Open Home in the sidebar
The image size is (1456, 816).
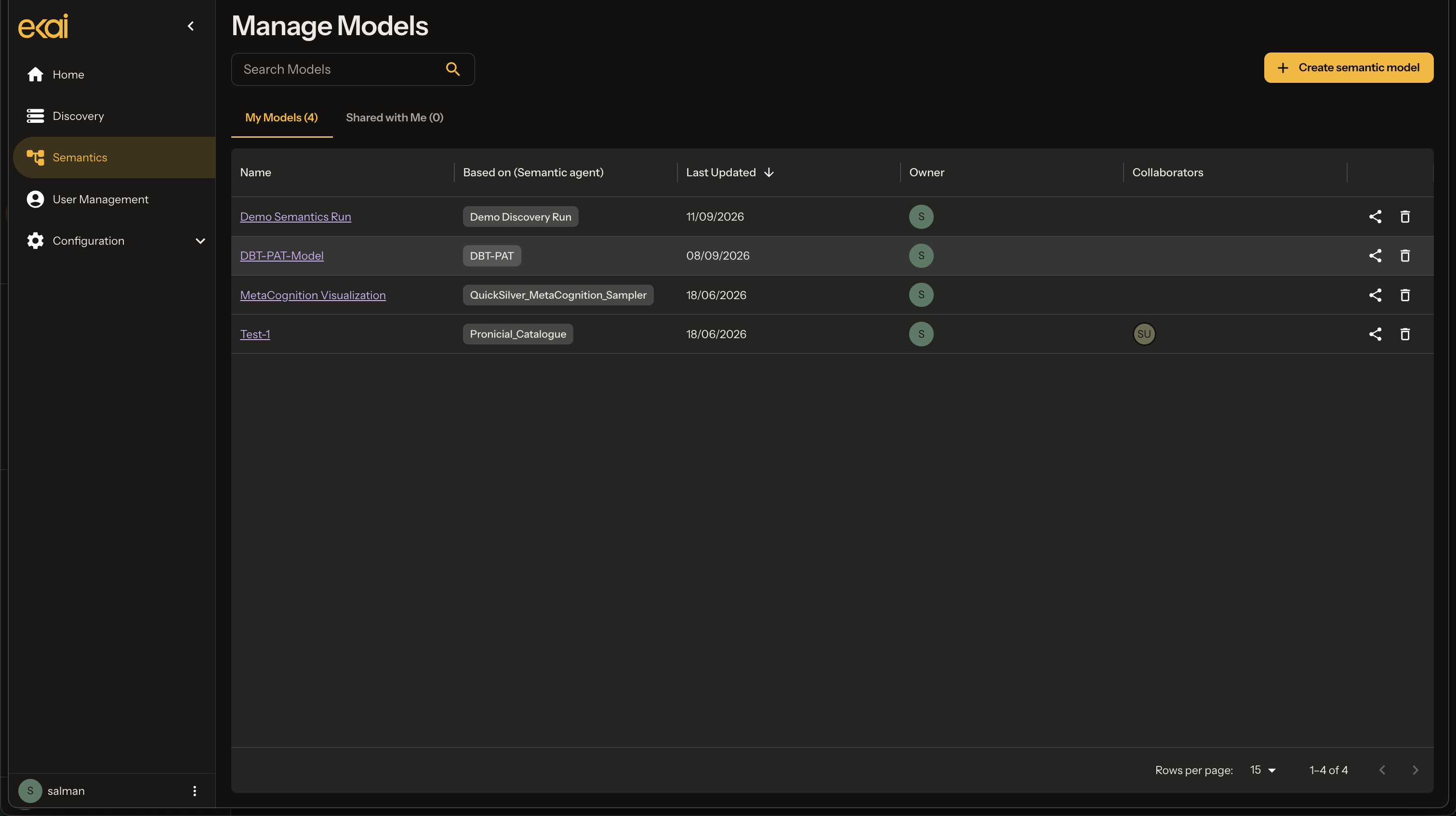[x=114, y=75]
